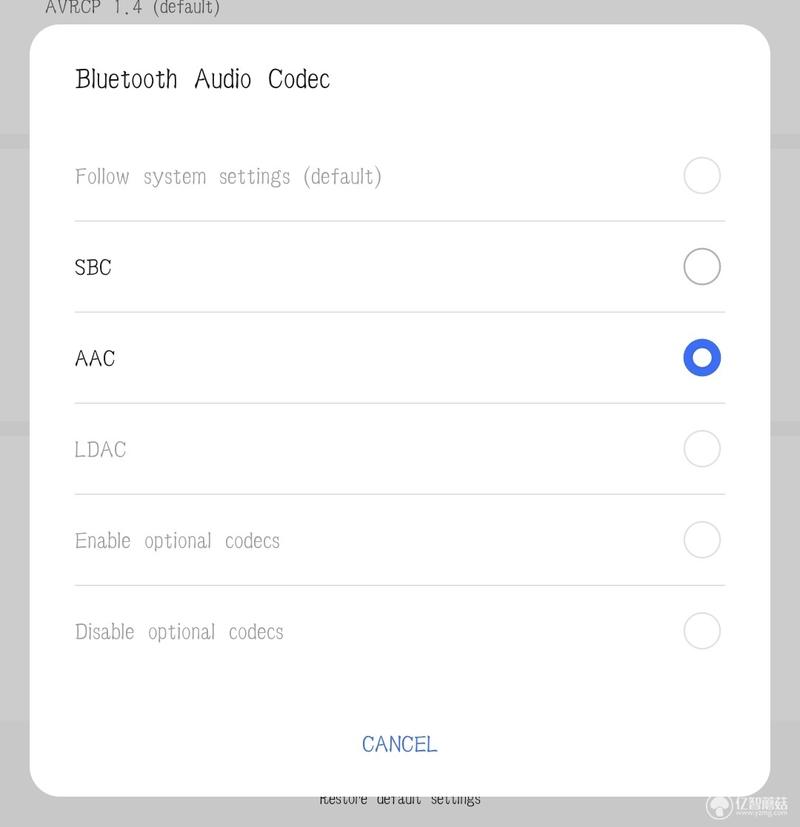800x827 pixels.
Task: Click the word Codec in the dialog title
Action: [x=299, y=80]
